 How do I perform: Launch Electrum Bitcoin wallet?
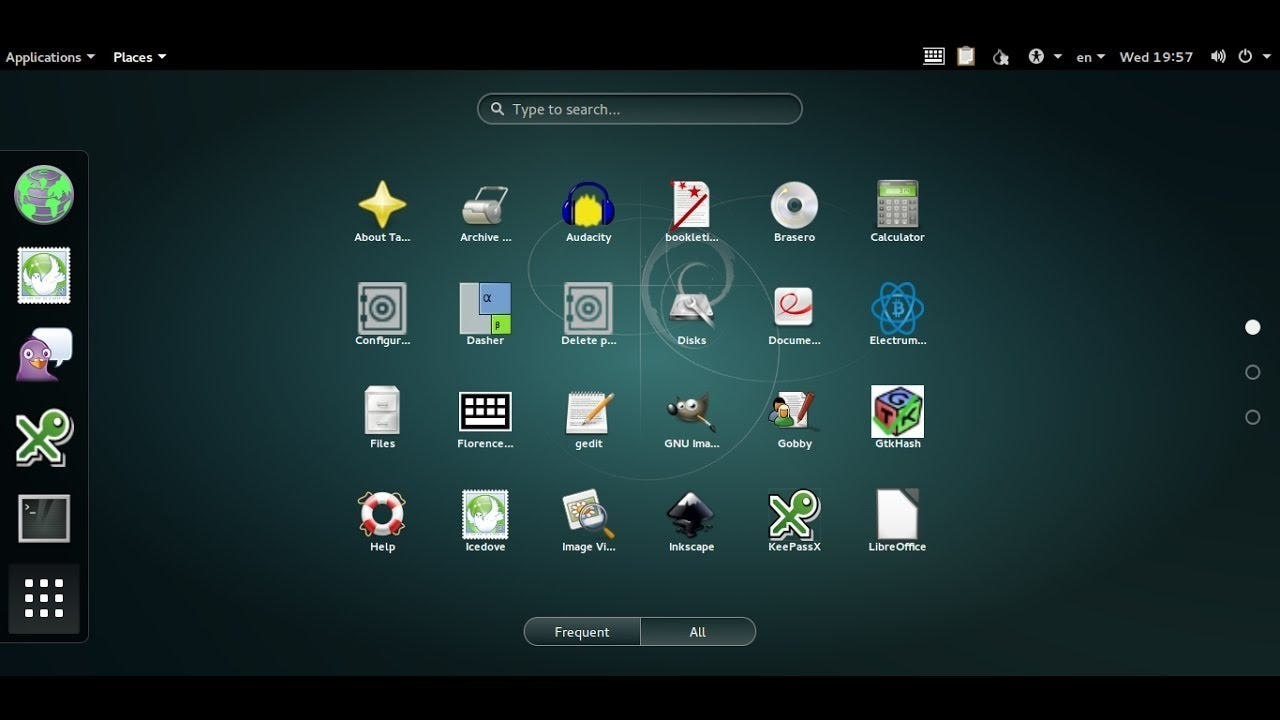pos(897,314)
